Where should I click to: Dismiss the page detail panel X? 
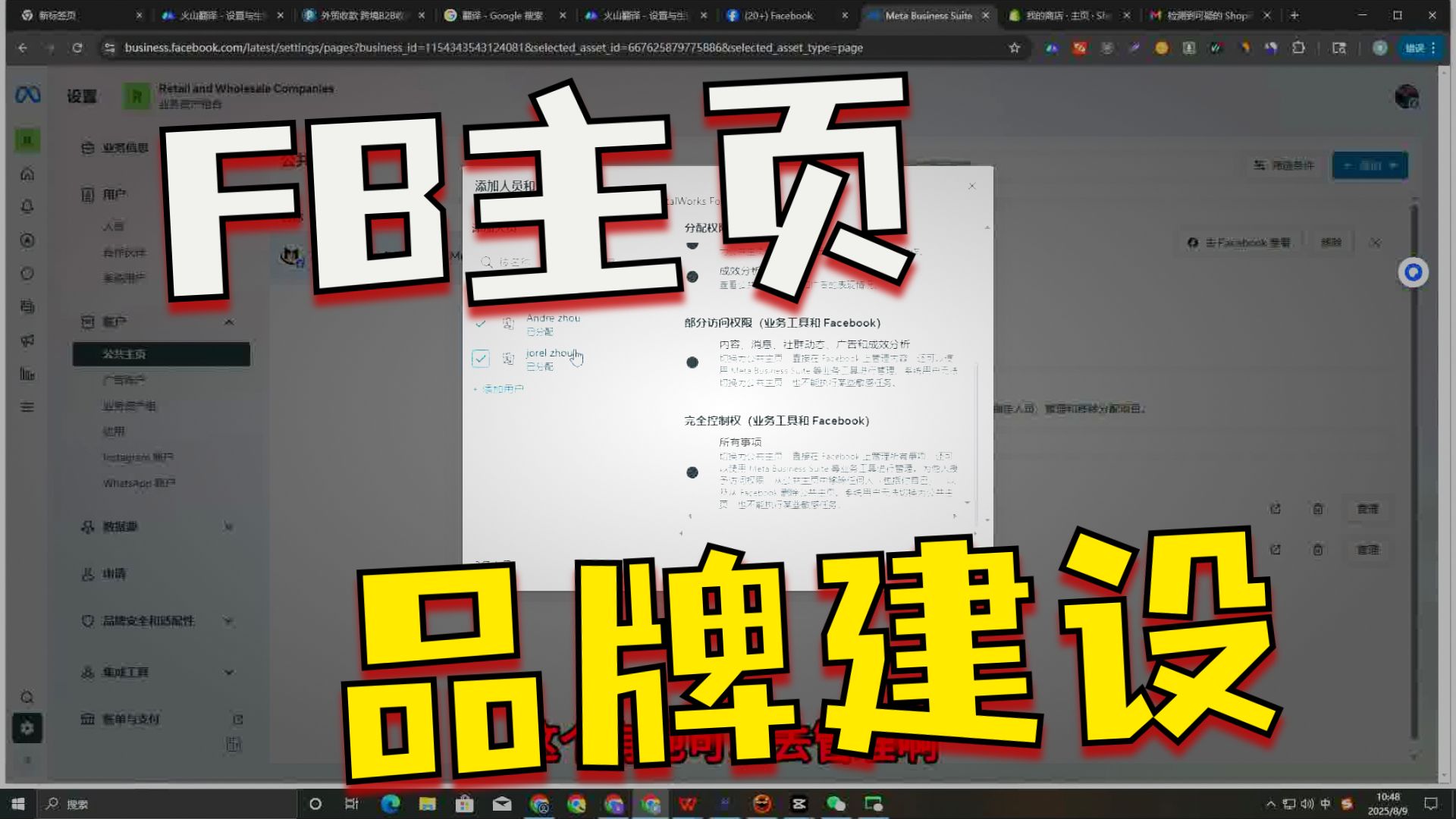click(x=1375, y=243)
